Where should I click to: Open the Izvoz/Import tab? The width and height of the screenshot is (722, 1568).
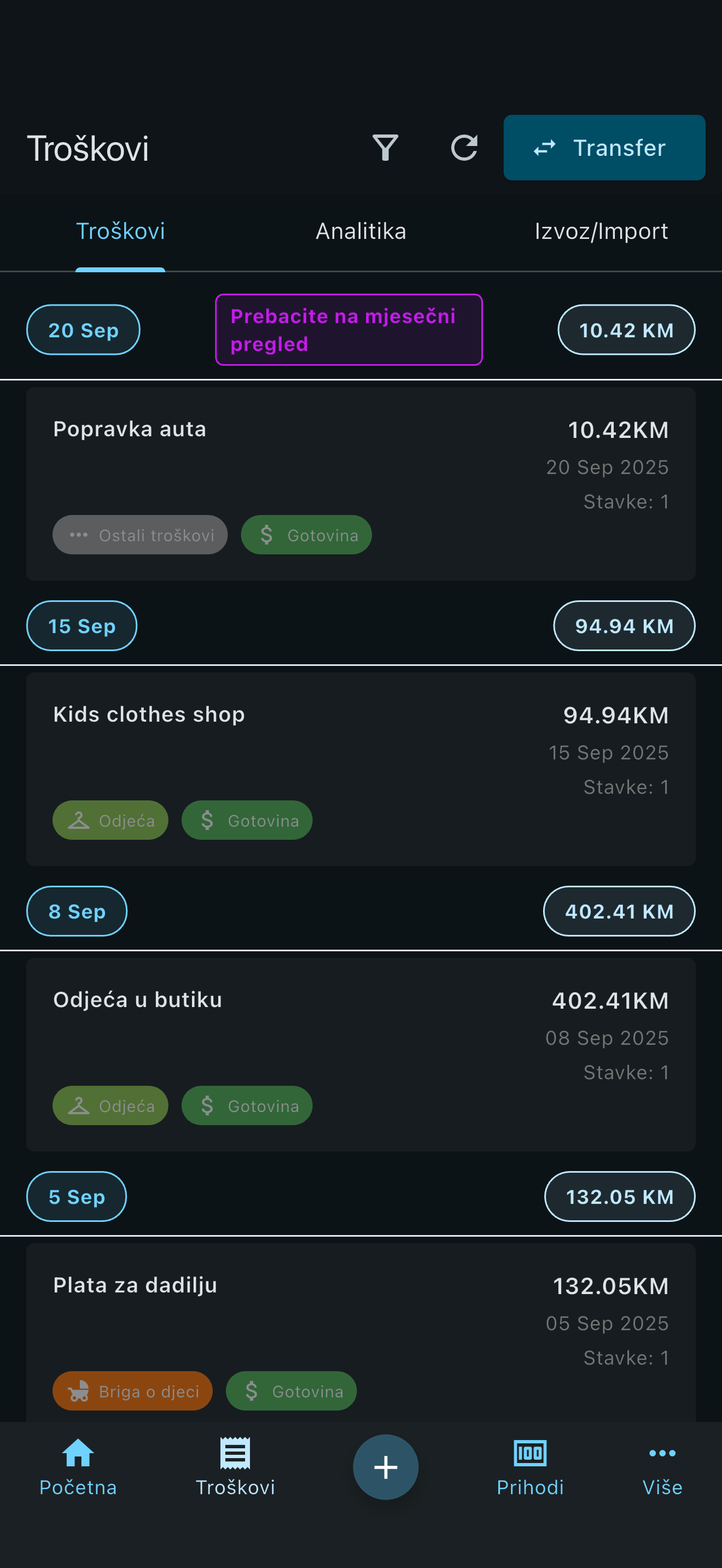(x=601, y=231)
